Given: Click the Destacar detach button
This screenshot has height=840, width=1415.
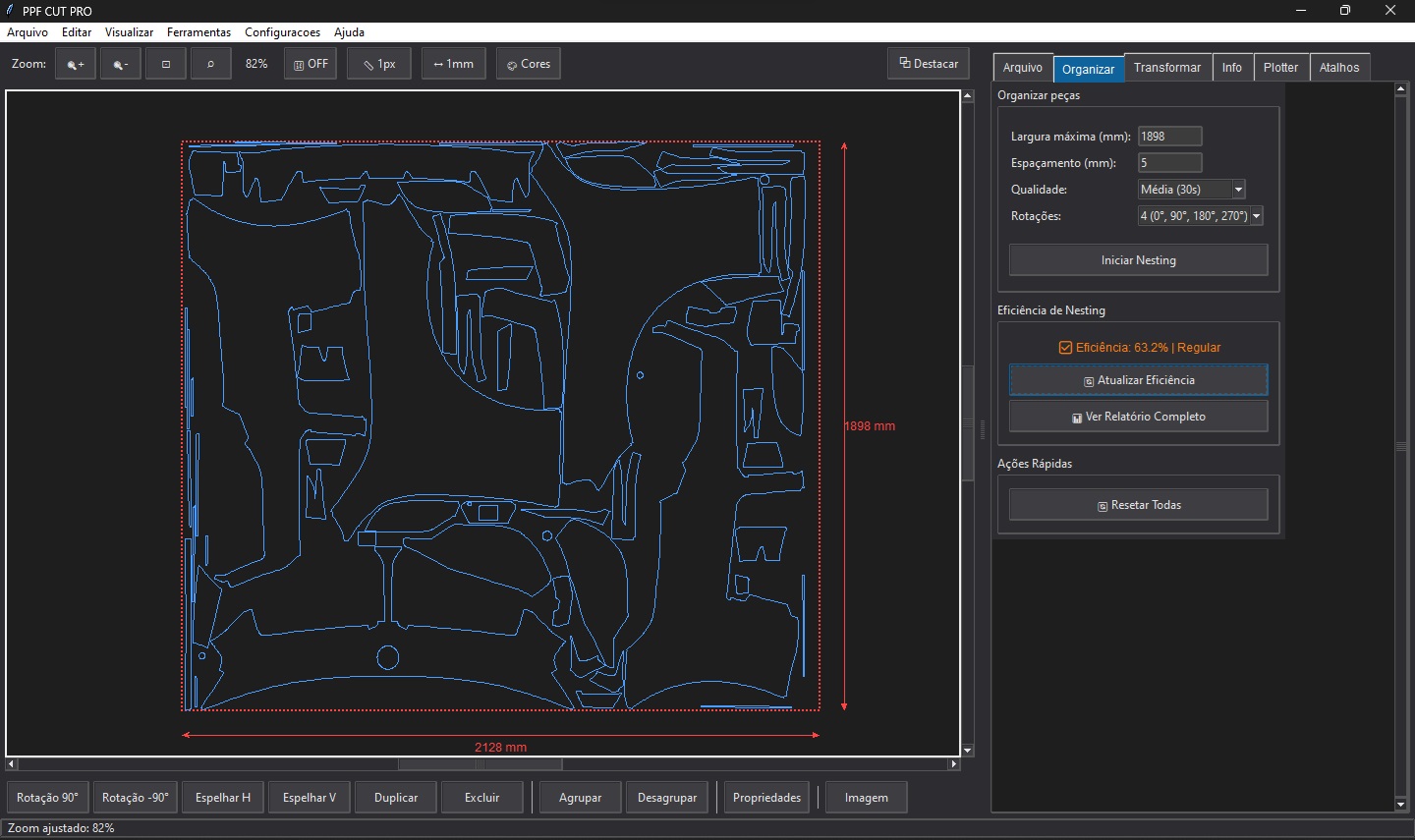Looking at the screenshot, I should point(929,64).
